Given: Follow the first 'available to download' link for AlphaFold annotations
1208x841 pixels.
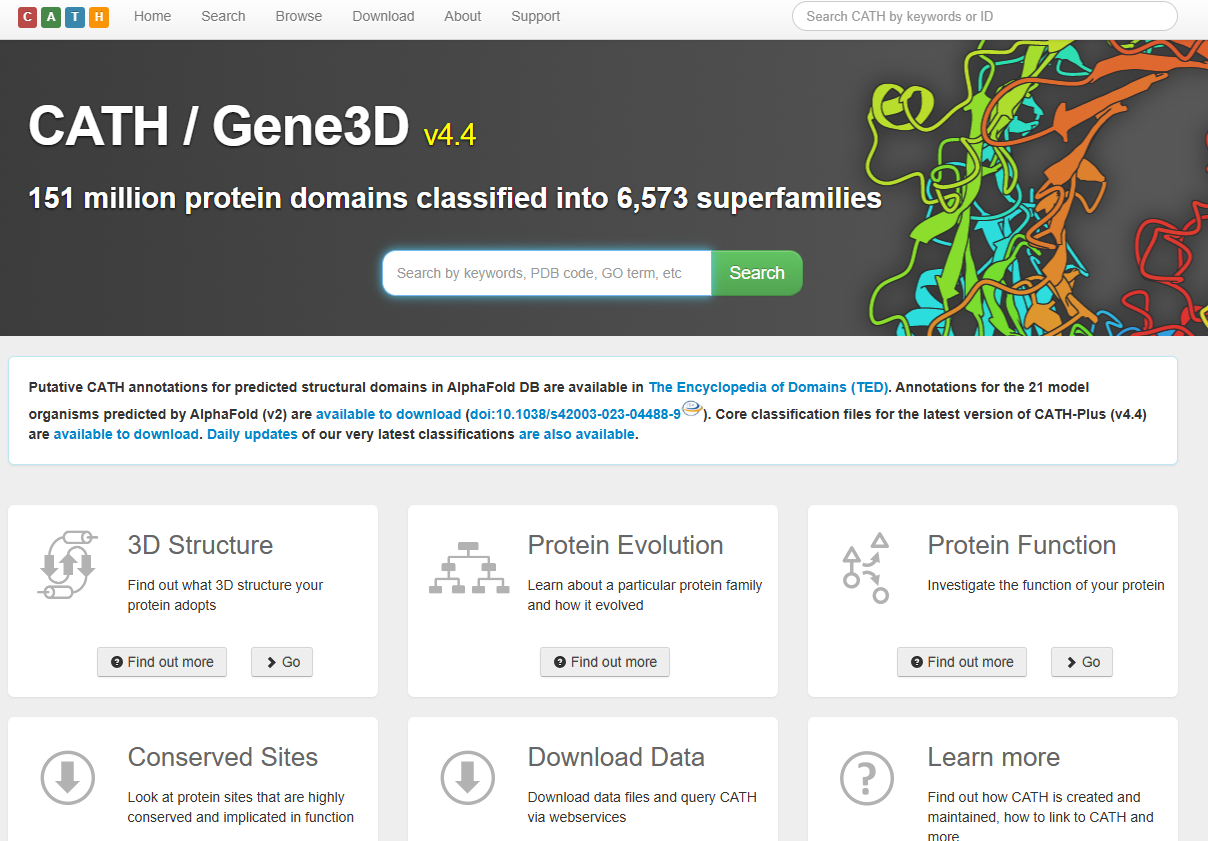Looking at the screenshot, I should click(x=388, y=414).
